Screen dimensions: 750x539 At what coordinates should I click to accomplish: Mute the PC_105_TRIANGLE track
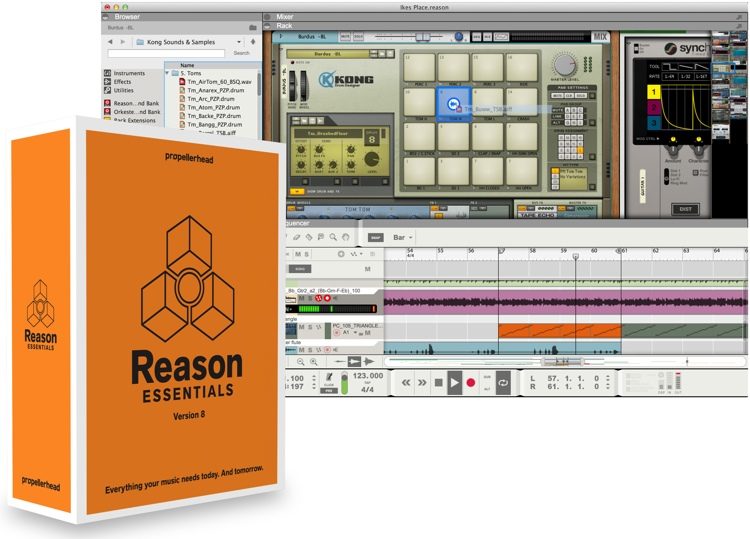click(301, 327)
